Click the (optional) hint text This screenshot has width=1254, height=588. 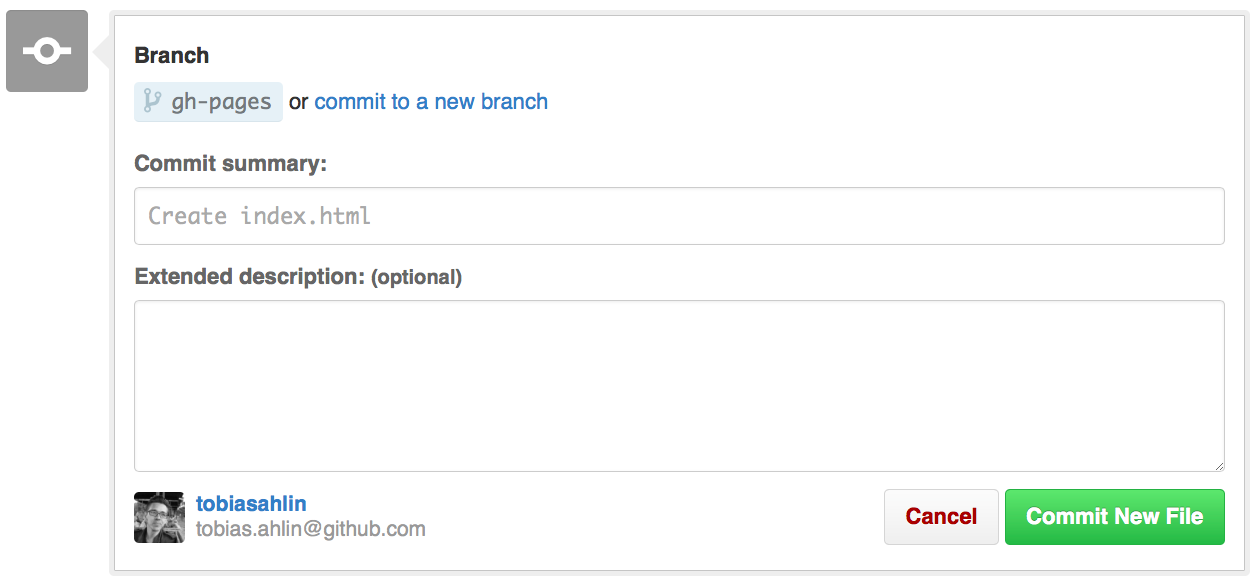pos(417,278)
